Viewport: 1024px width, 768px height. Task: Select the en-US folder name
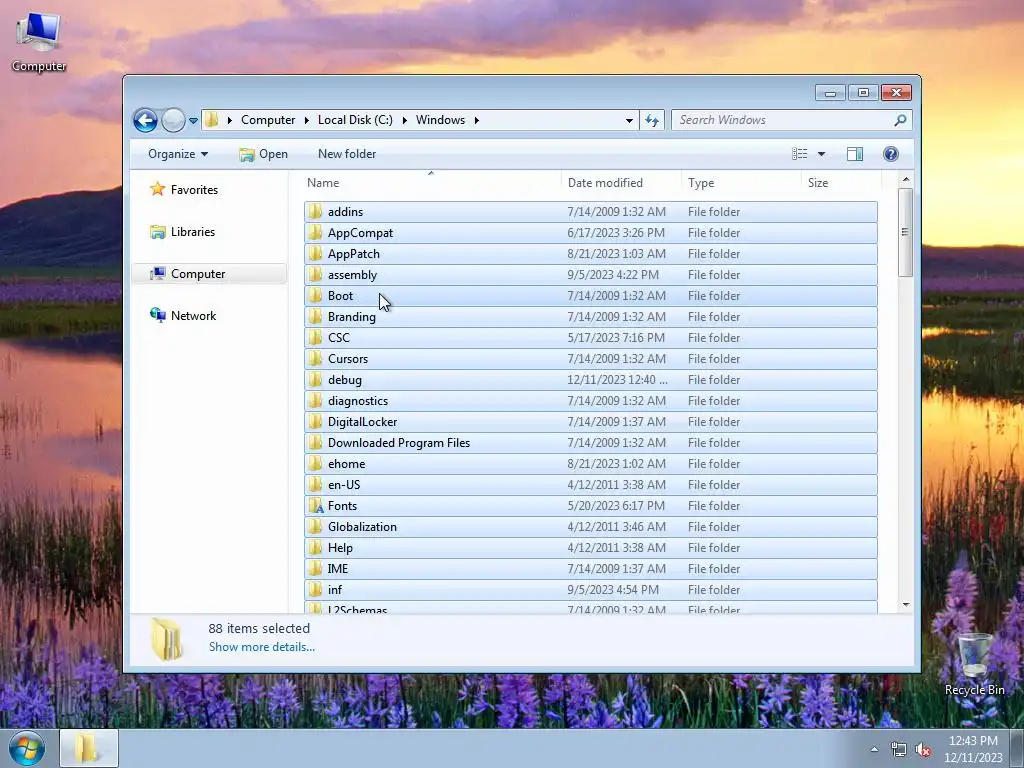pyautogui.click(x=344, y=485)
